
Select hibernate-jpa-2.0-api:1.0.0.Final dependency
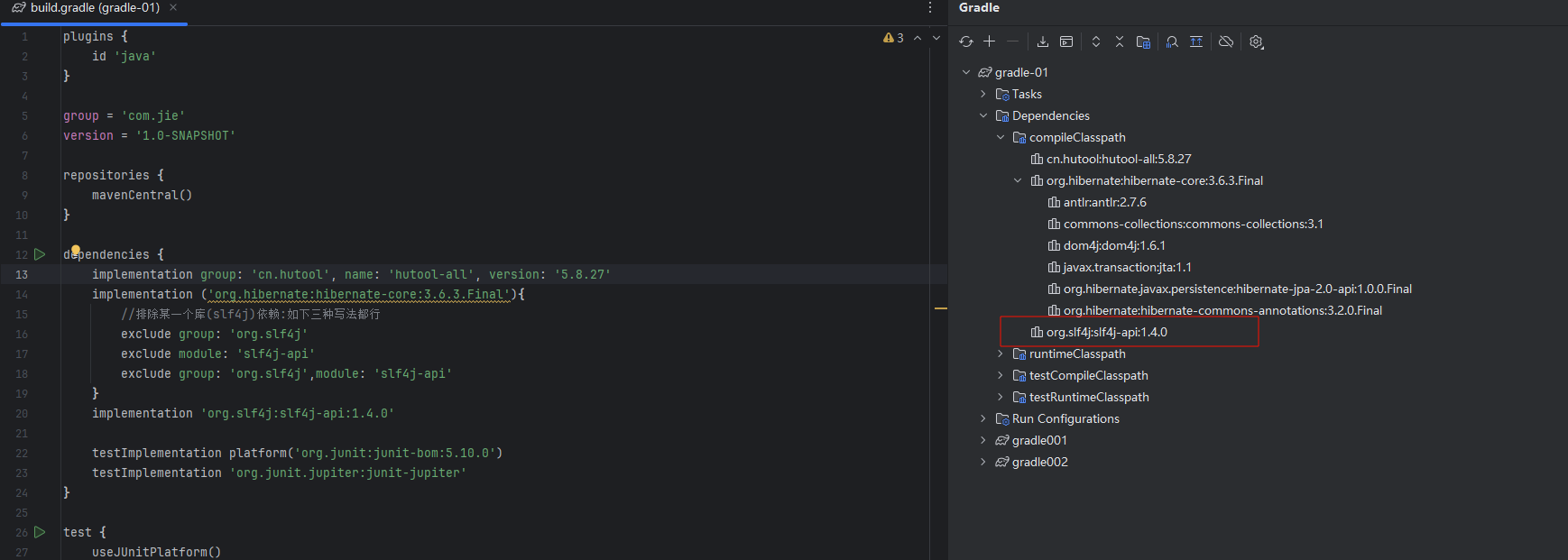pos(1238,289)
